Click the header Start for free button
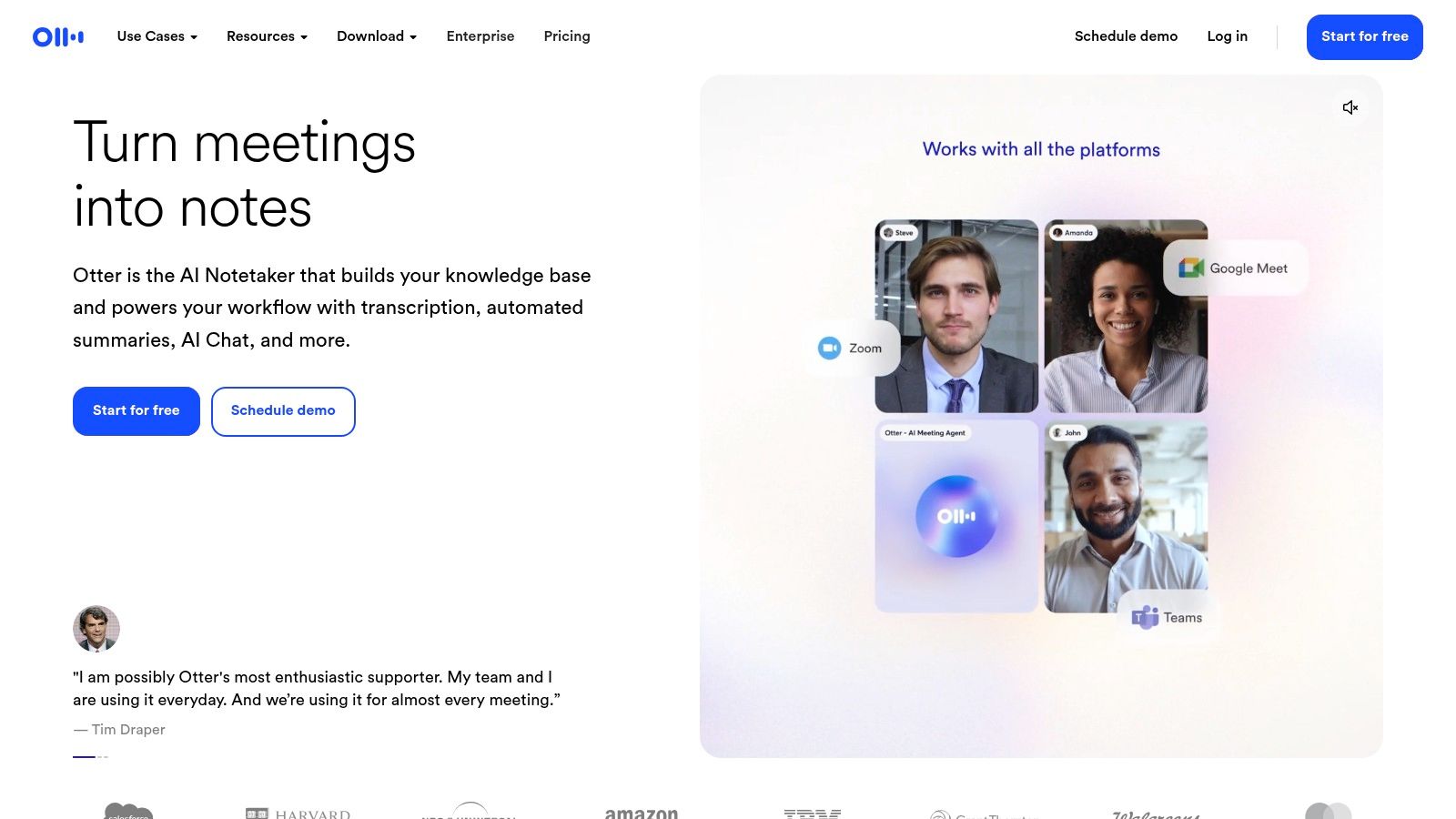The height and width of the screenshot is (819, 1456). (1365, 37)
